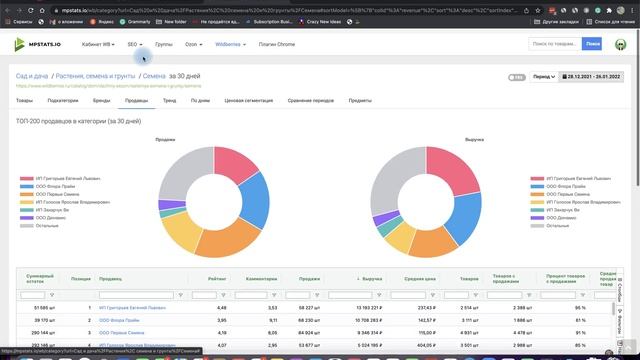Click the blue segment in Продажи donut

256,200
